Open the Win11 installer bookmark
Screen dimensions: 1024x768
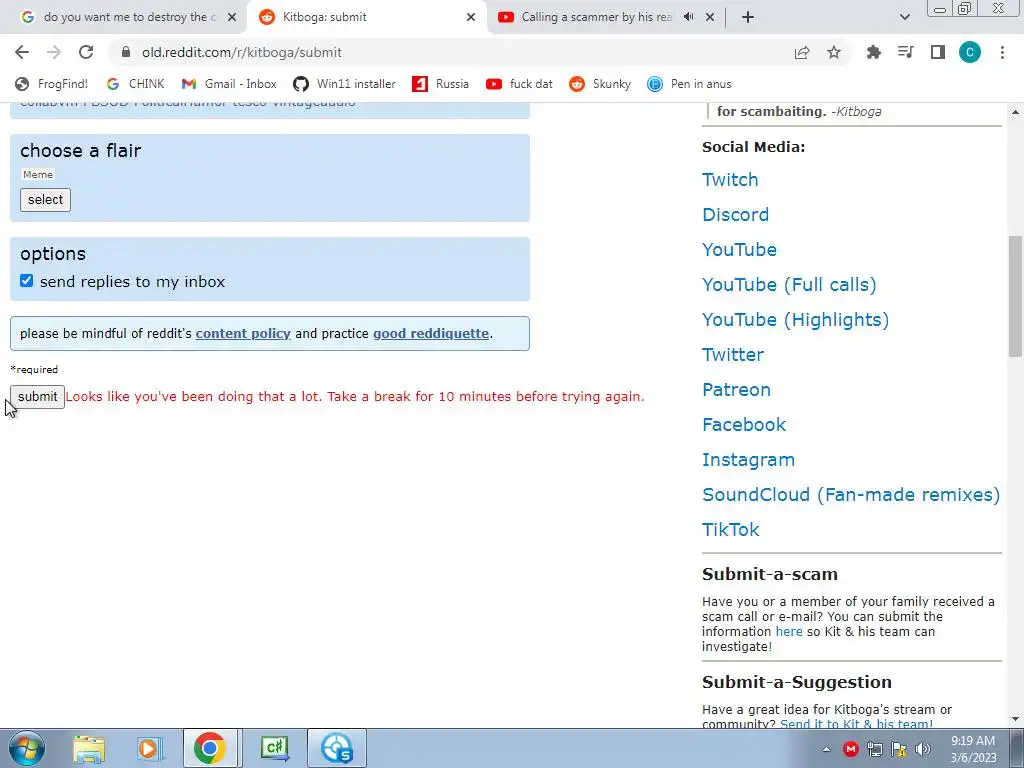point(344,84)
